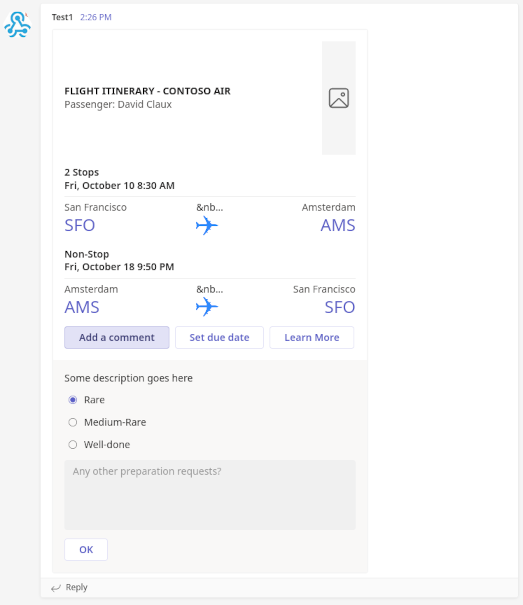Choose the Well-done radio option
This screenshot has width=523, height=605.
73,444
